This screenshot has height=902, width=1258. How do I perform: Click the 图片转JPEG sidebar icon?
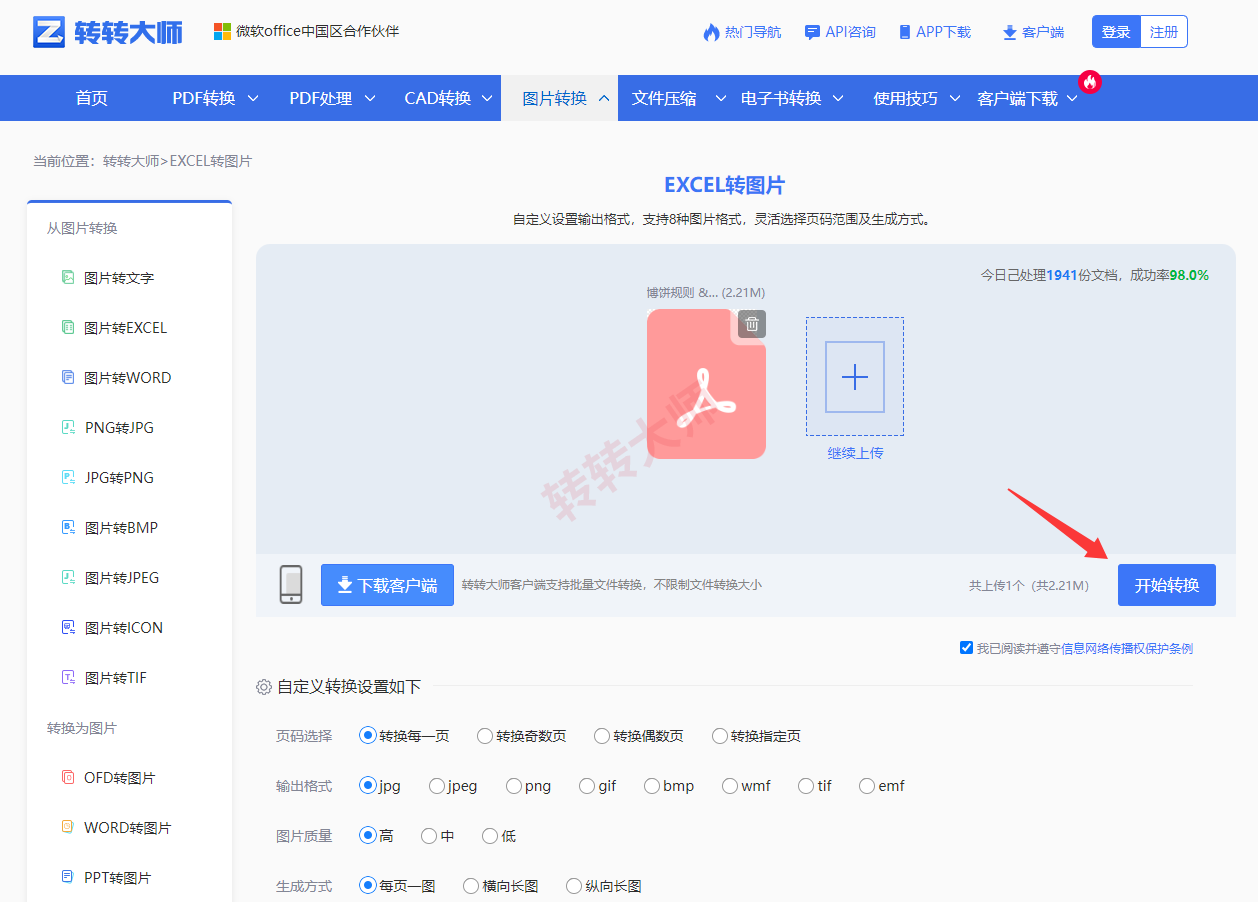pyautogui.click(x=68, y=577)
